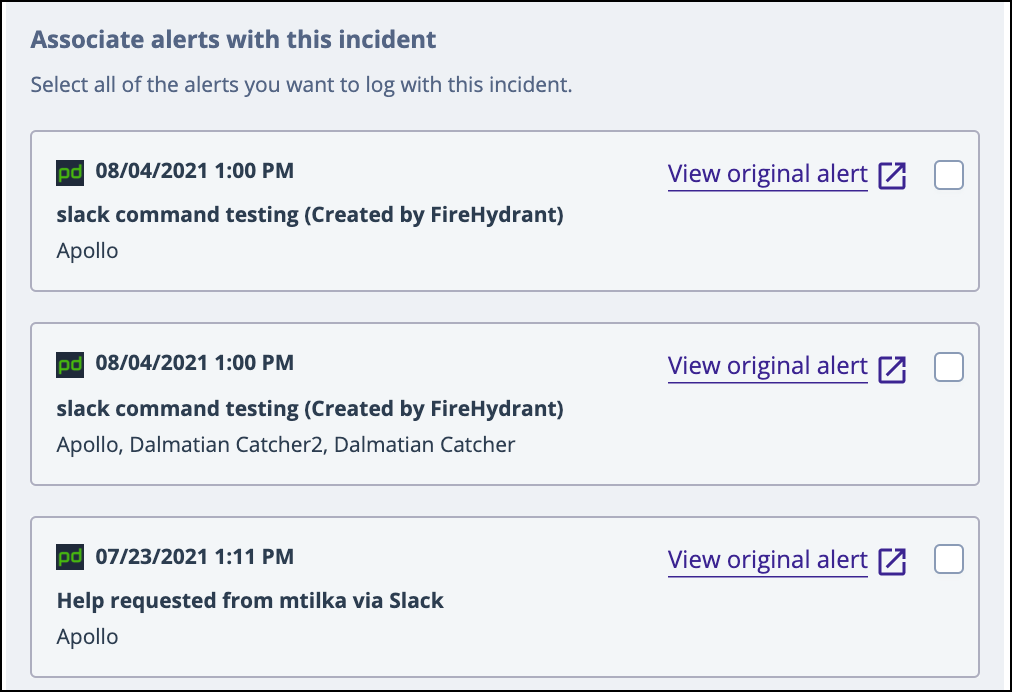
Task: Click the first slack command testing alert title
Action: 309,215
